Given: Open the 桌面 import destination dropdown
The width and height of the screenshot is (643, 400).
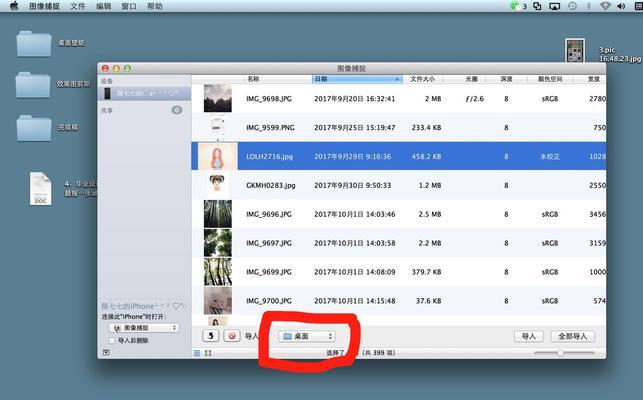Looking at the screenshot, I should coord(307,336).
